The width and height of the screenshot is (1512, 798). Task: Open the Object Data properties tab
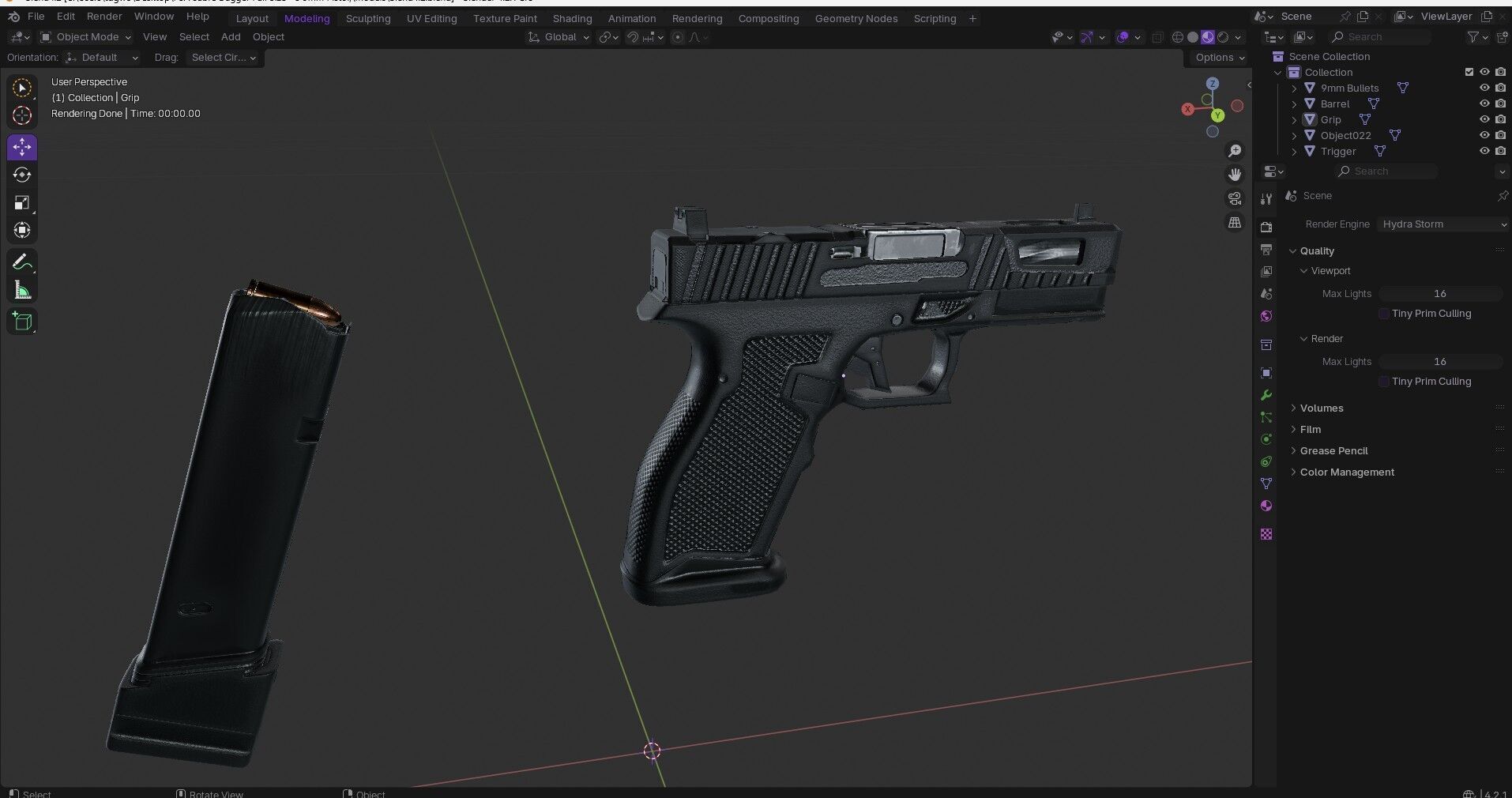pos(1266,484)
